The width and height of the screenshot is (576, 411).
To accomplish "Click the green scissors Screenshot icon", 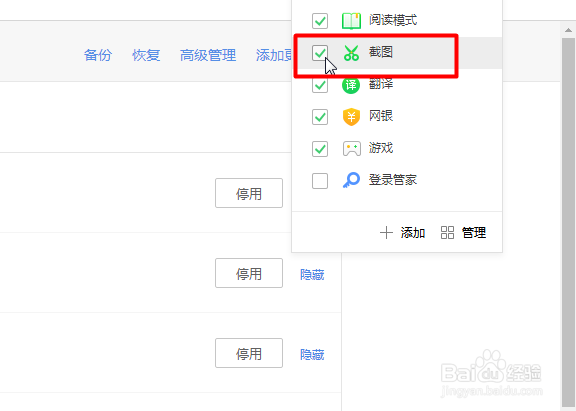I will click(x=351, y=53).
